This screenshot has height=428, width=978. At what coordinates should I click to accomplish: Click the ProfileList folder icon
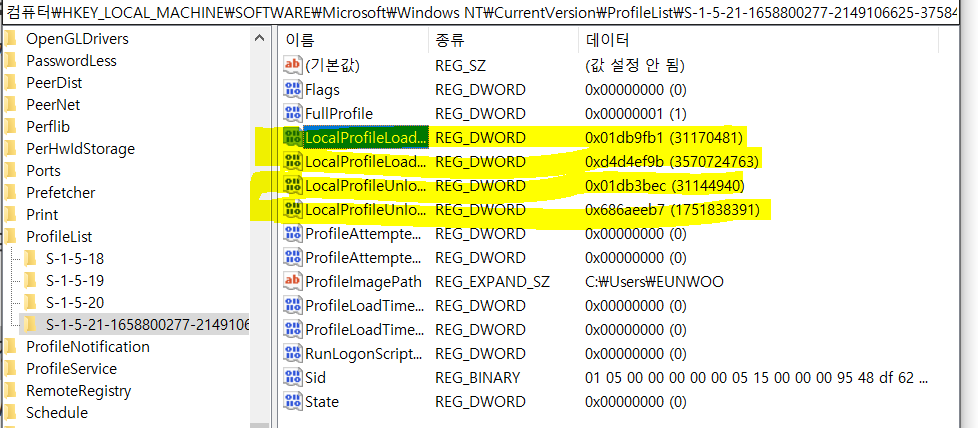click(11, 236)
